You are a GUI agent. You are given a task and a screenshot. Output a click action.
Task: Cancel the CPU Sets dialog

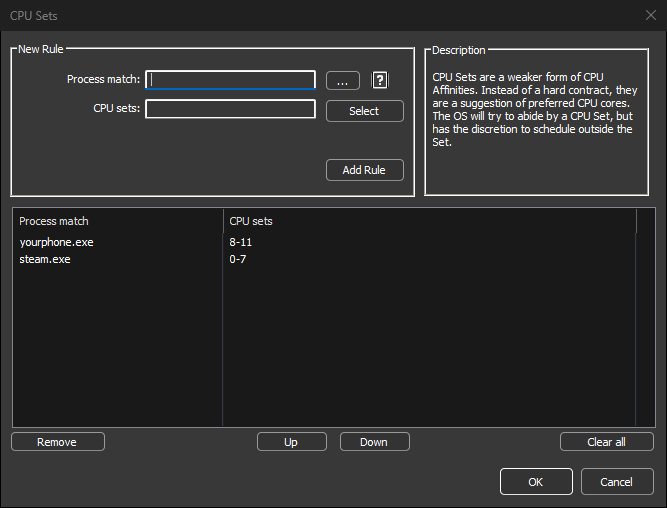coord(617,482)
